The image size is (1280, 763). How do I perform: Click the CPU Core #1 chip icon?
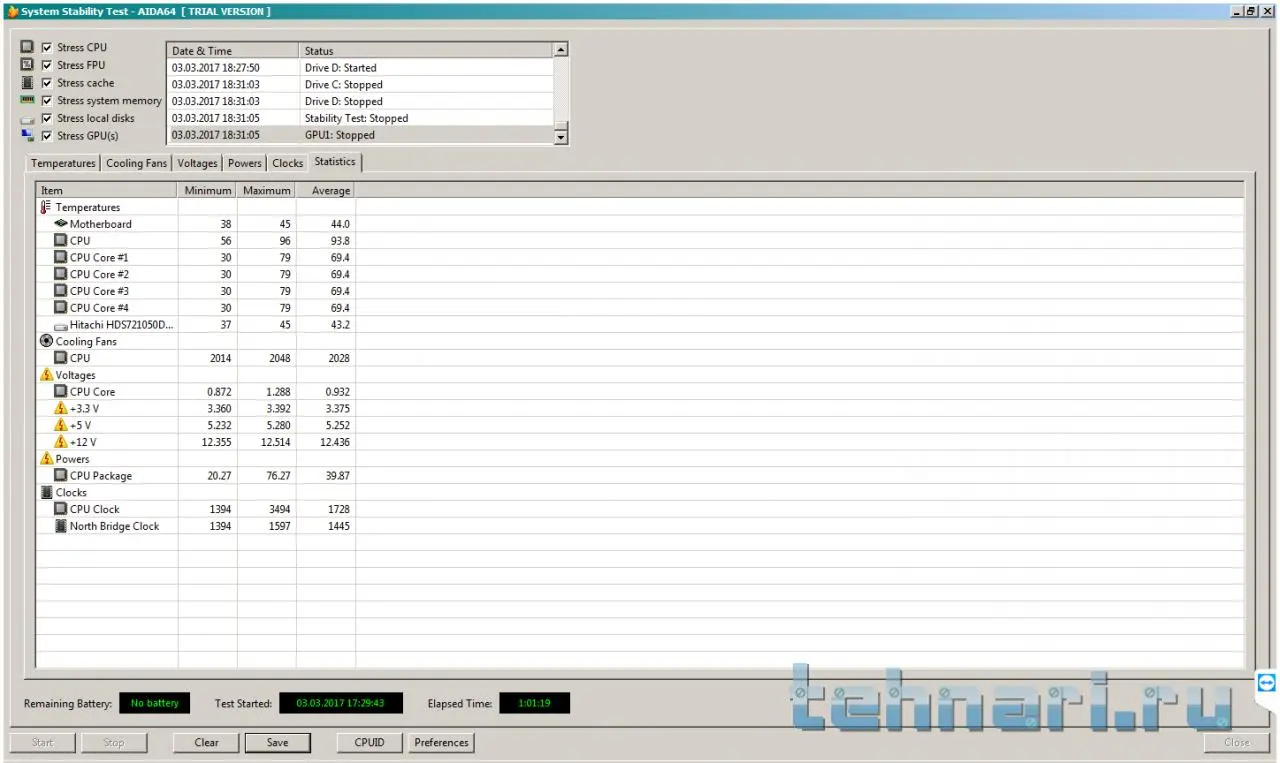(61, 257)
